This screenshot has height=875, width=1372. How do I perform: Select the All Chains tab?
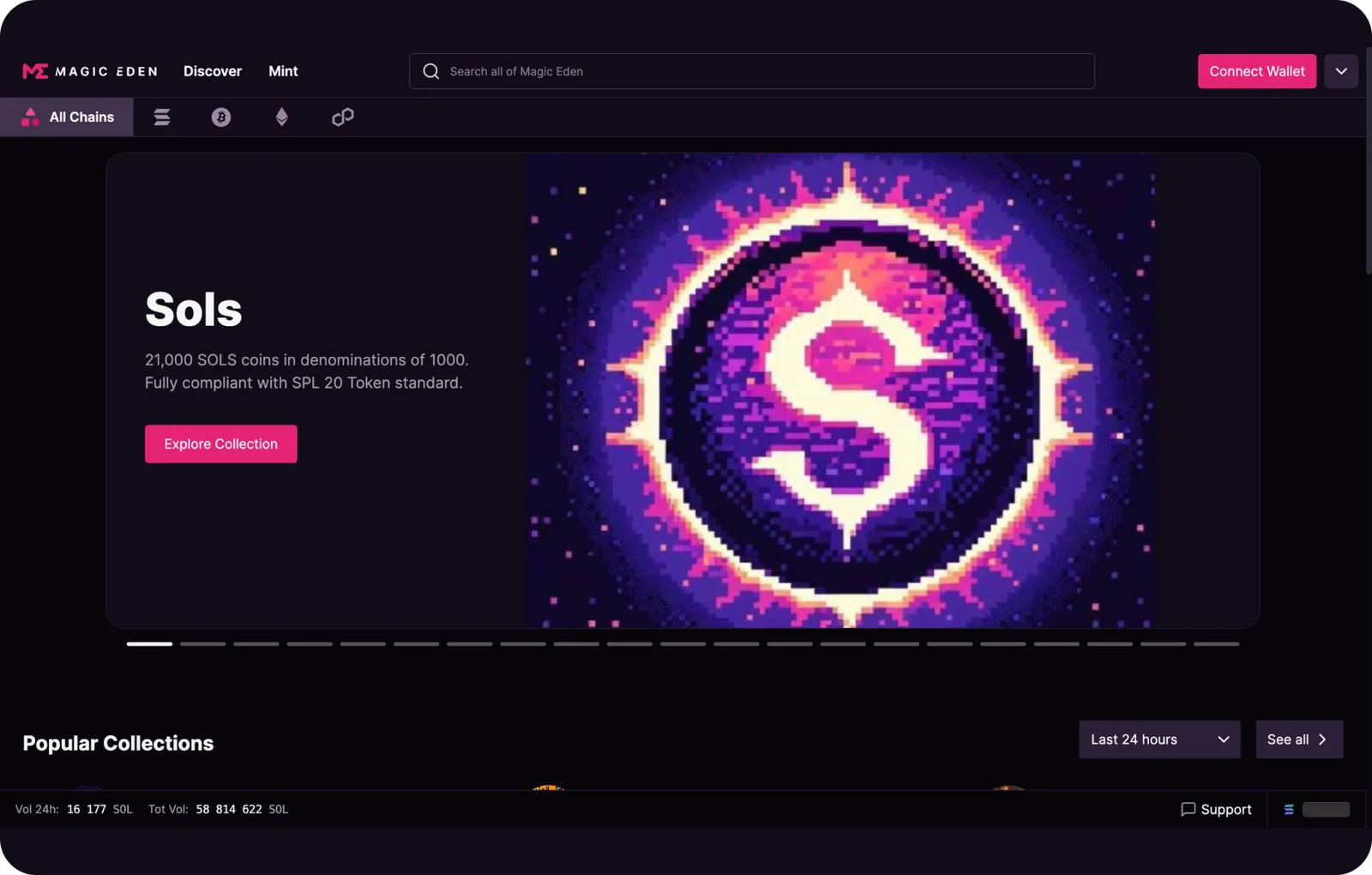click(67, 117)
